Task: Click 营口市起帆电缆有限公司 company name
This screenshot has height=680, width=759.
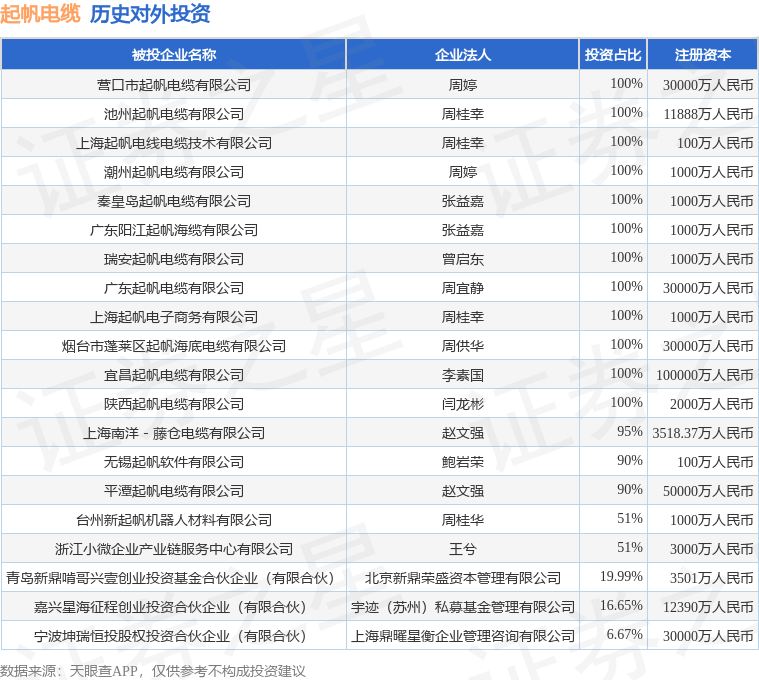Action: [174, 85]
